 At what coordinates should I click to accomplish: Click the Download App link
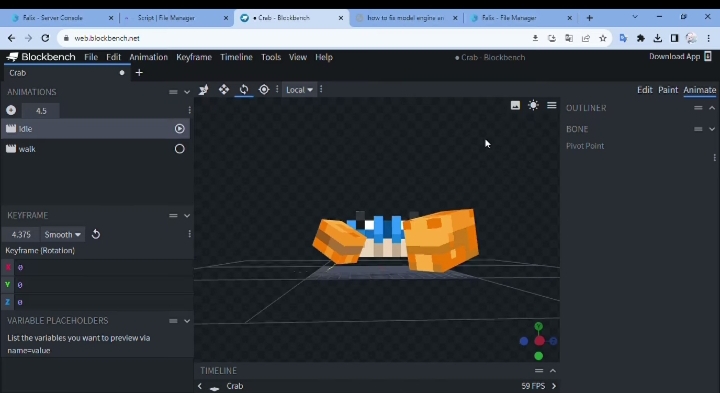[x=675, y=56]
